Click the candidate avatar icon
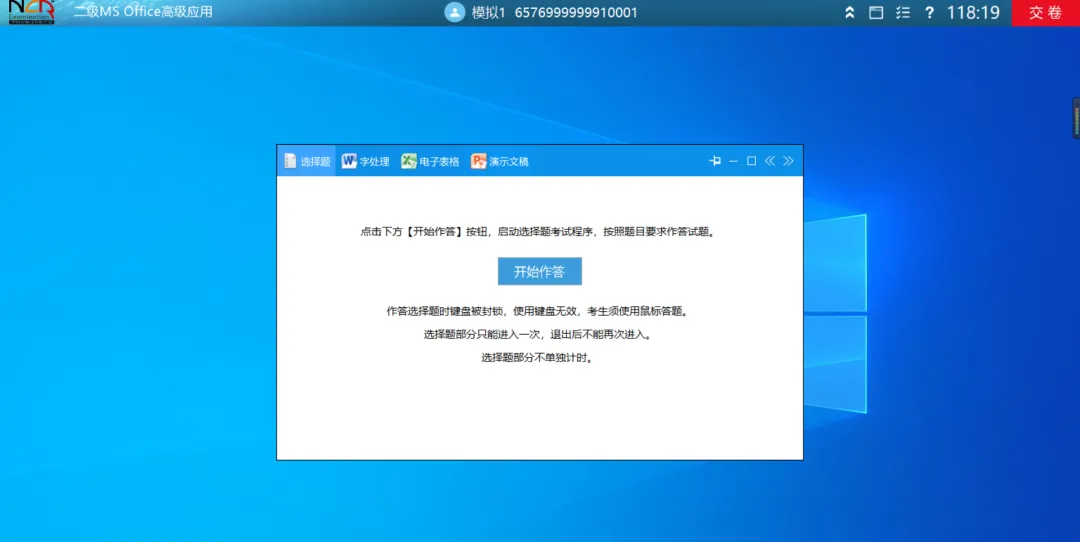Screen dimensions: 1080x542 click(x=455, y=12)
